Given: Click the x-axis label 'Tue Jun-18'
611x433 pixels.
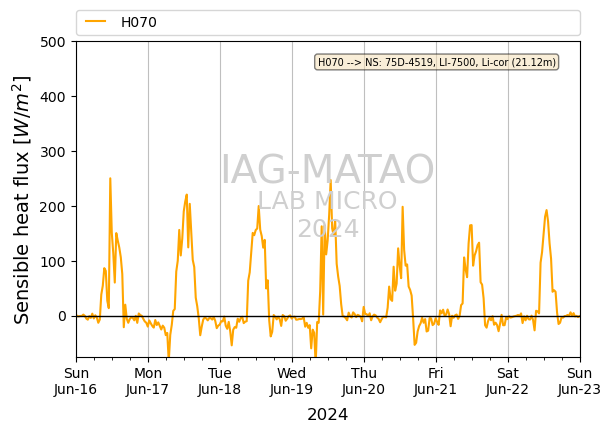Looking at the screenshot, I should [x=219, y=381].
